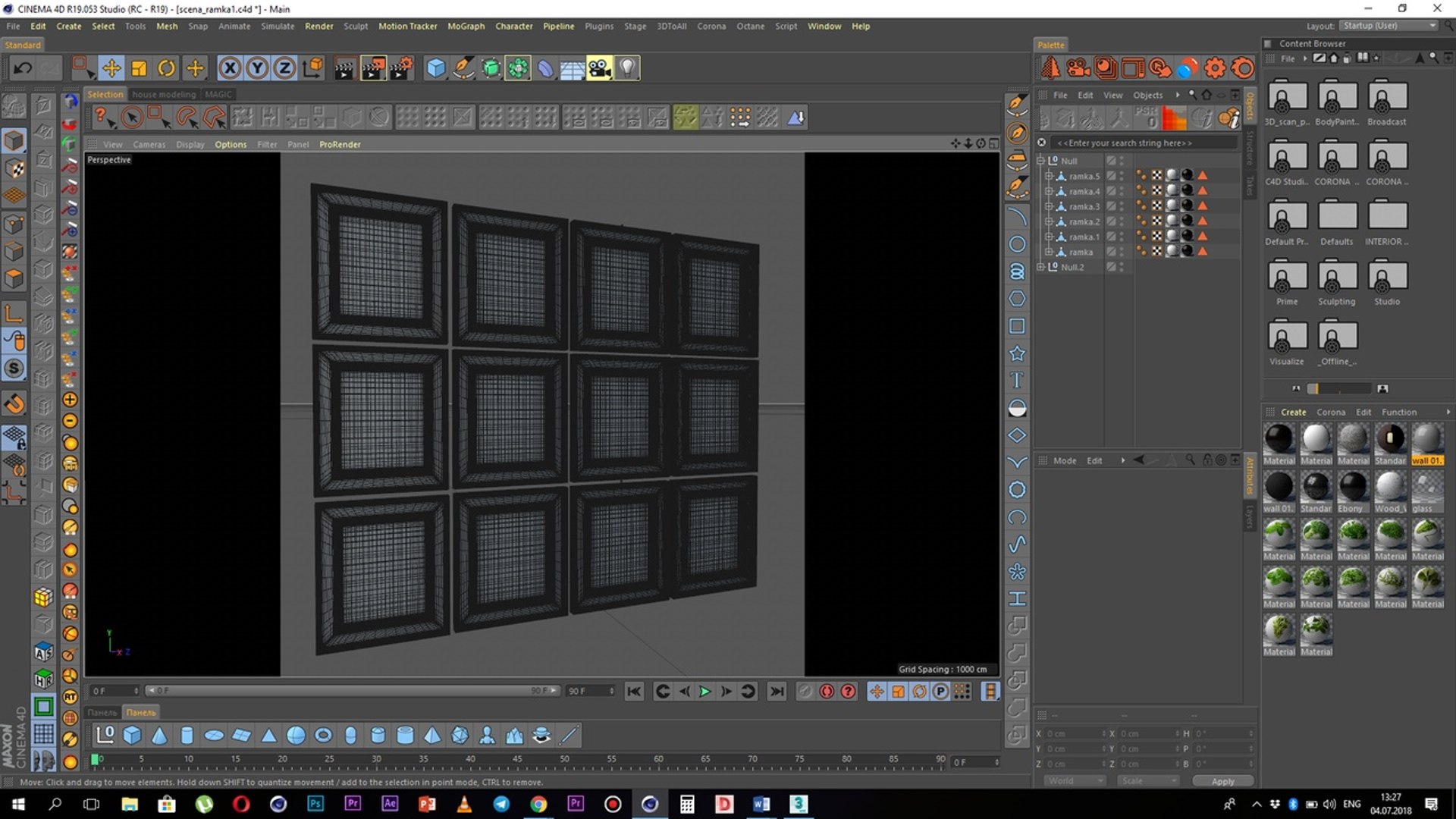Image resolution: width=1456 pixels, height=819 pixels.
Task: Click the Cone primitive in bottom shelf
Action: [159, 735]
